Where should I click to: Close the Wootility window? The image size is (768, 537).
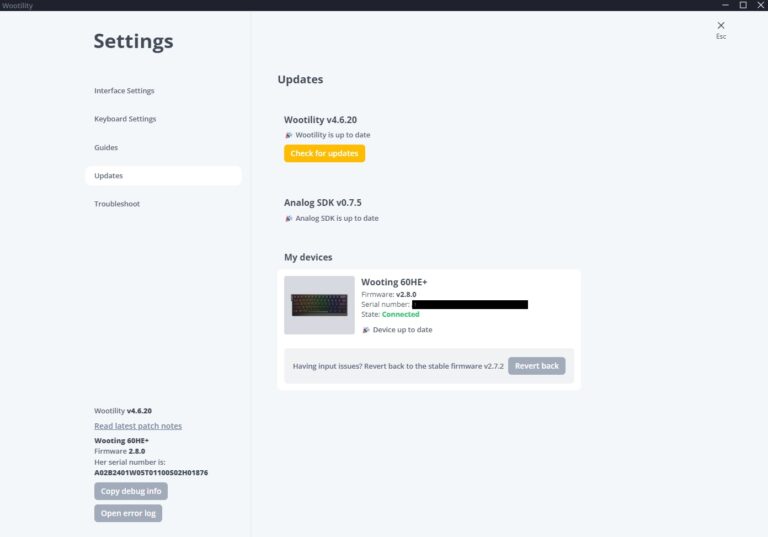pos(760,5)
